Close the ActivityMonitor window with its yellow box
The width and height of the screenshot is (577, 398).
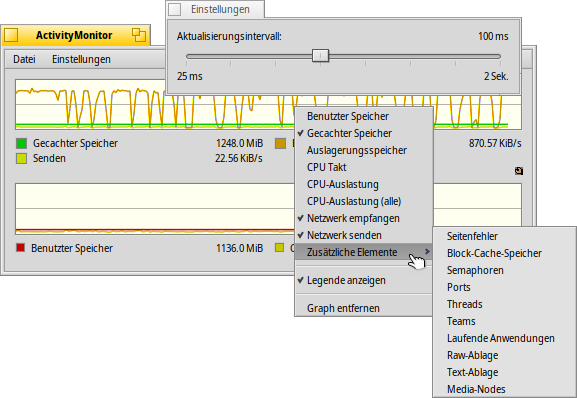[11, 35]
